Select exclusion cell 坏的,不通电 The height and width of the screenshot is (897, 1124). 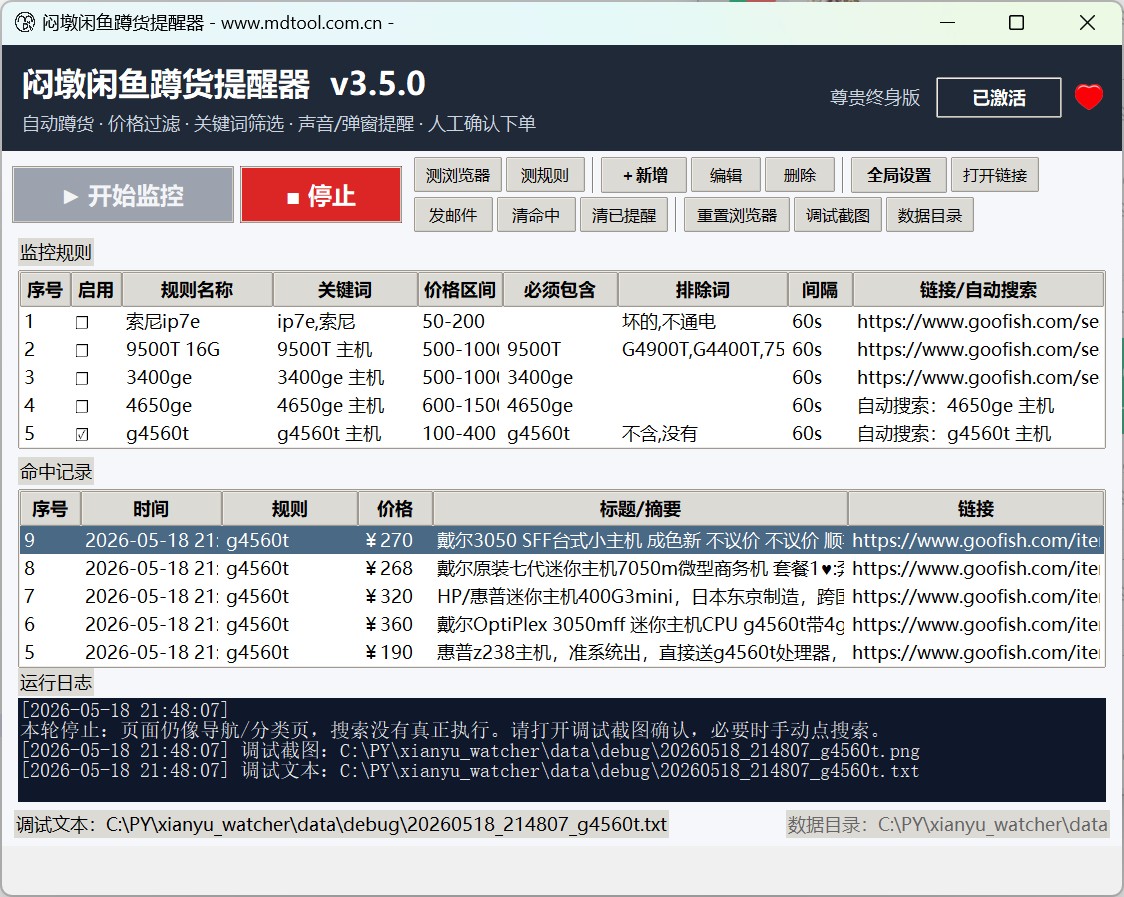669,321
